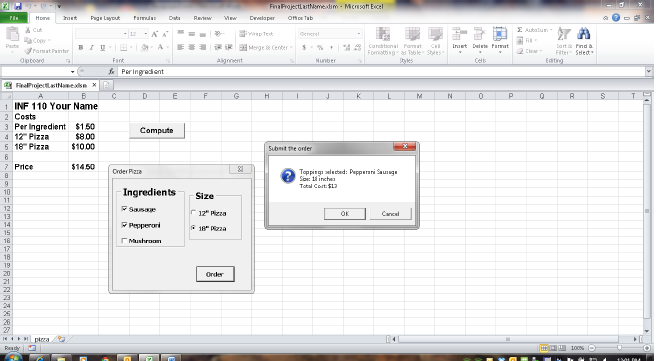Apply Accounting dollar number format
Screen dimensions: 671x361
click(304, 47)
